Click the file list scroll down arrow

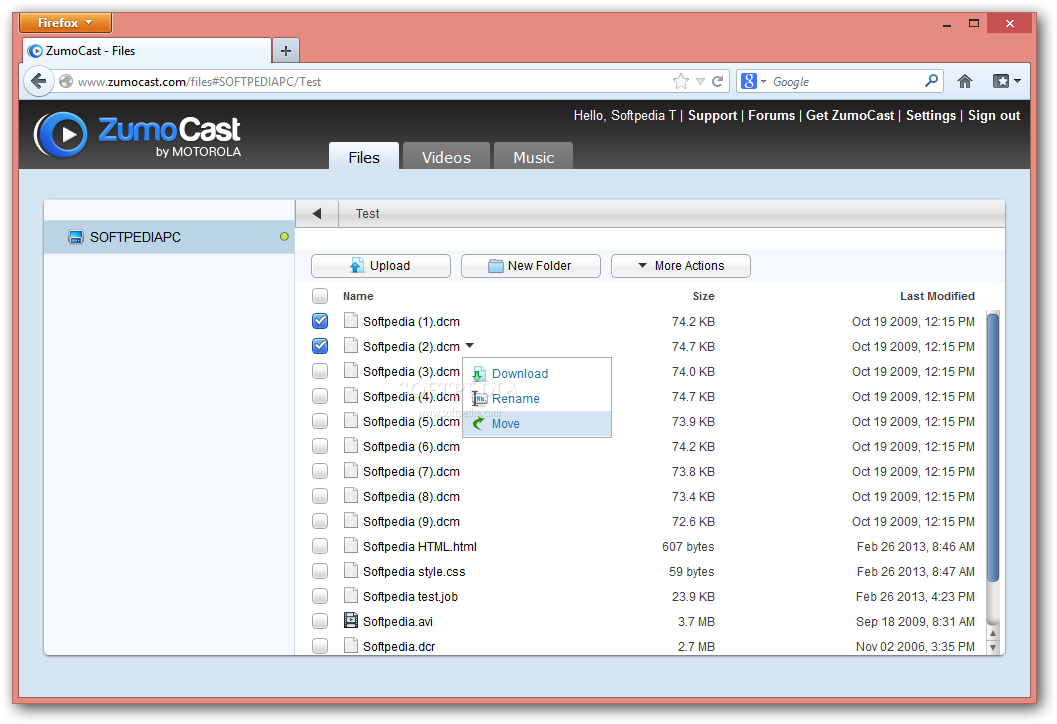pyautogui.click(x=992, y=647)
